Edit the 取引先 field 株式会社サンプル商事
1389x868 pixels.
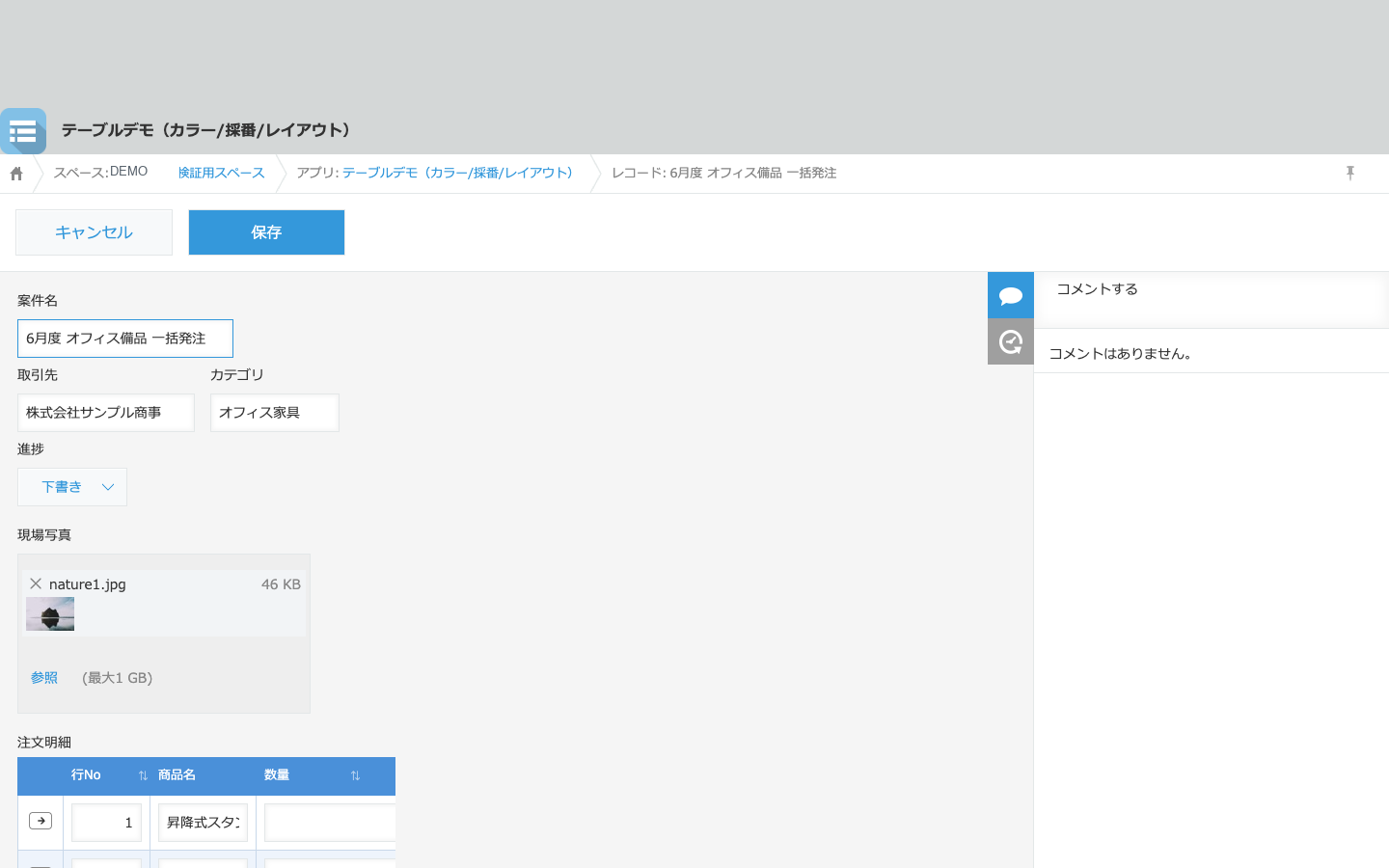[106, 413]
